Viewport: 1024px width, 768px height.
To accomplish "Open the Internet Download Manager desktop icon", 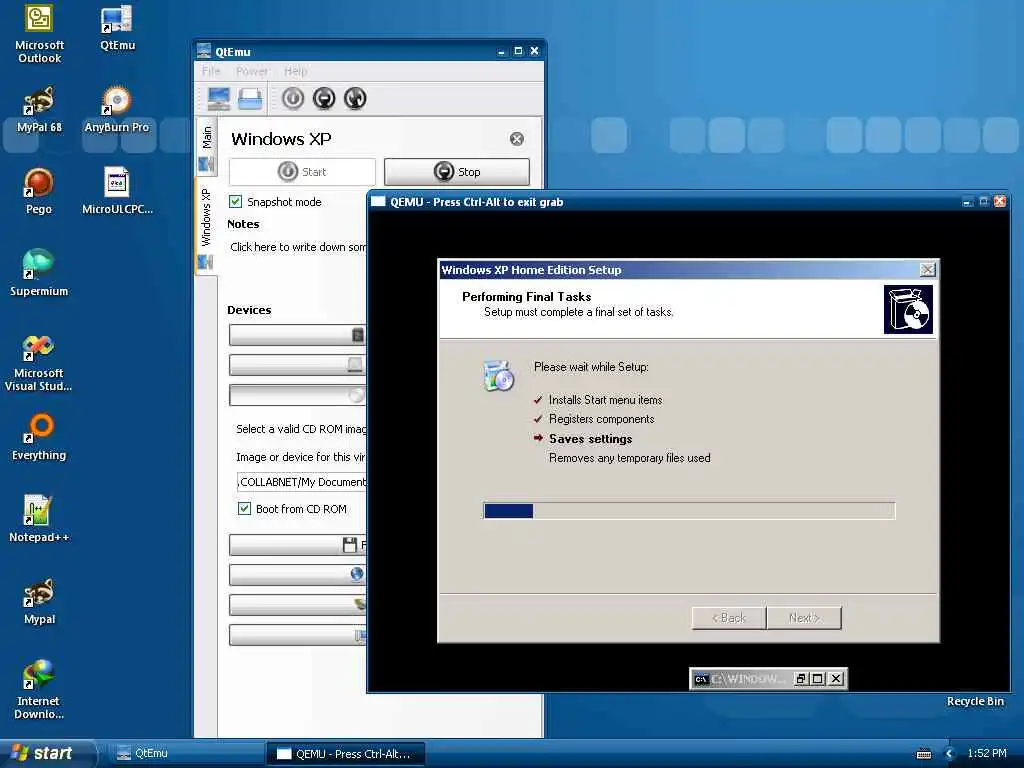I will tap(39, 690).
